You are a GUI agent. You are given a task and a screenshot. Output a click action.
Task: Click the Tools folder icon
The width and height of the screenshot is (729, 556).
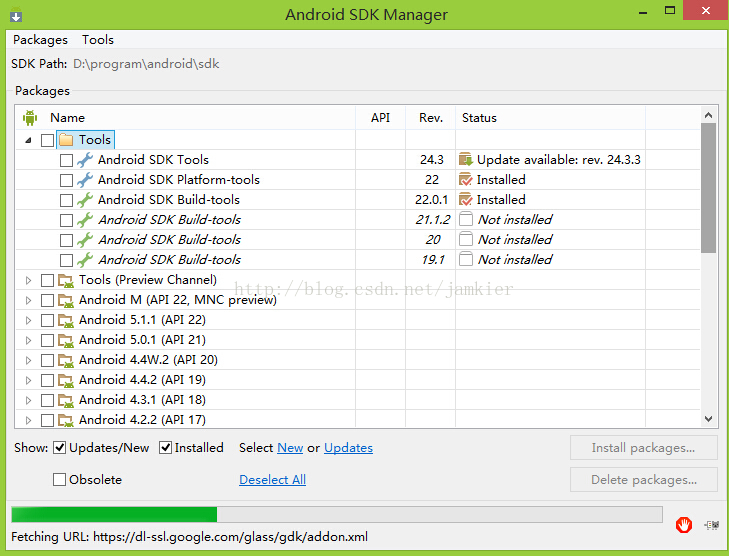coord(66,139)
